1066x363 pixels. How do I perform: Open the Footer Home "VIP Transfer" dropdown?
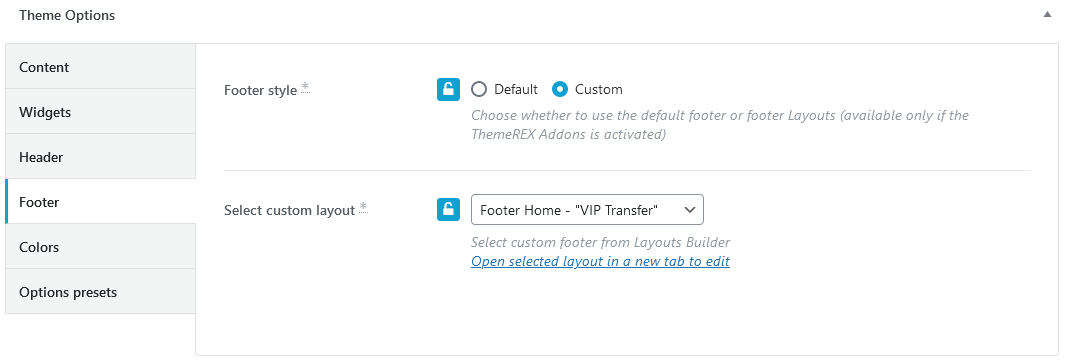587,209
